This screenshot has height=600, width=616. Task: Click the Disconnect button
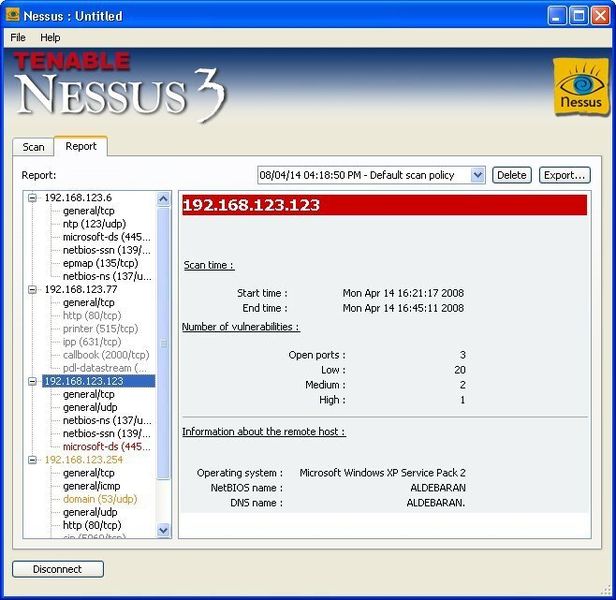pyautogui.click(x=58, y=569)
